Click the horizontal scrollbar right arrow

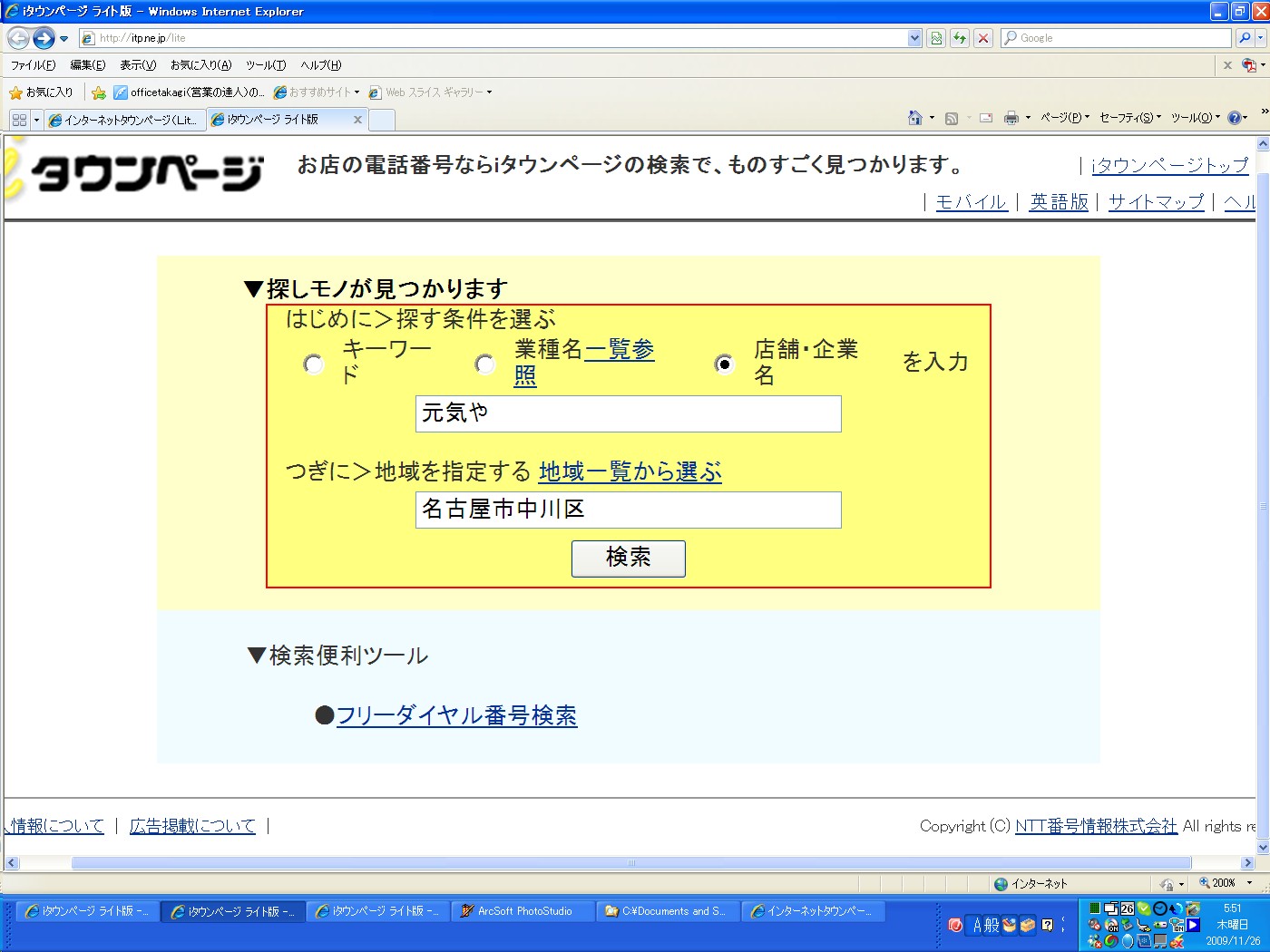[x=1248, y=863]
